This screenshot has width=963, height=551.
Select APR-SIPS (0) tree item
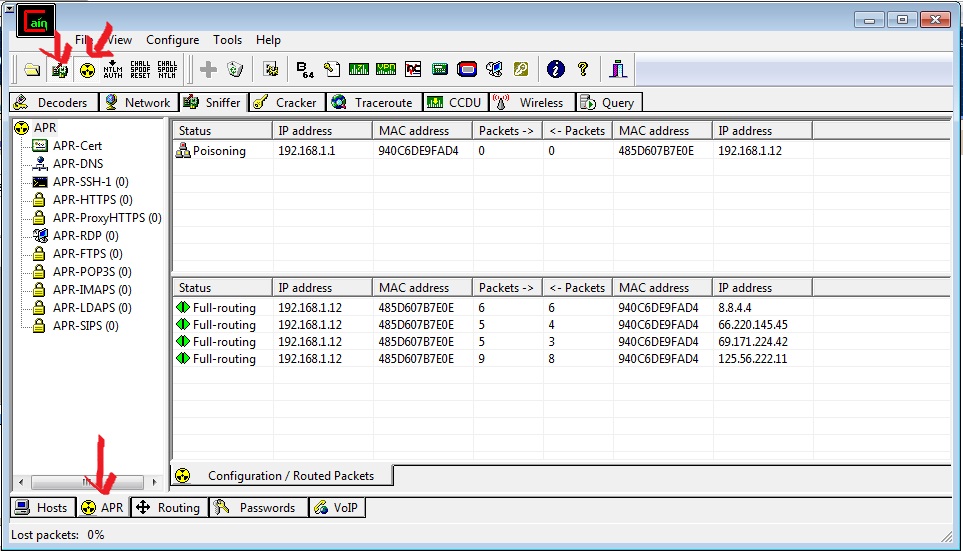85,326
